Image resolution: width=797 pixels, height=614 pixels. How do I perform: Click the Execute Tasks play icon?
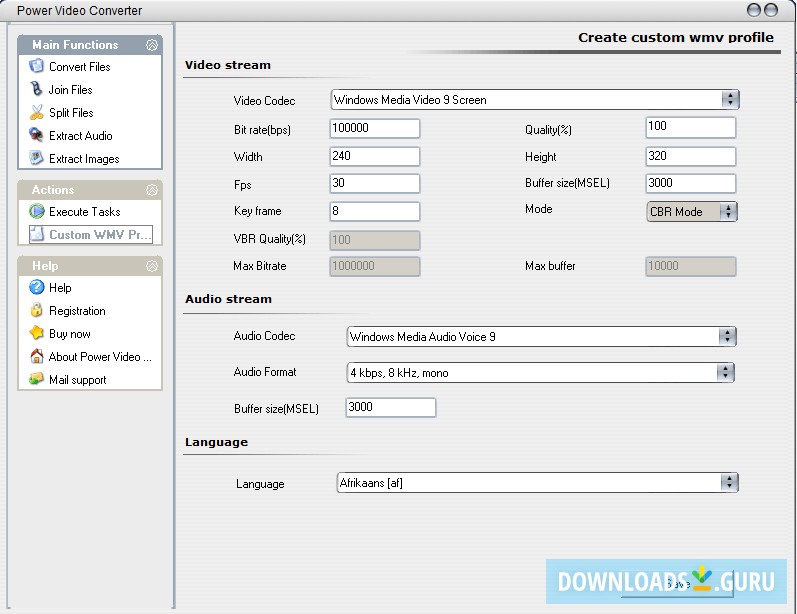(37, 211)
